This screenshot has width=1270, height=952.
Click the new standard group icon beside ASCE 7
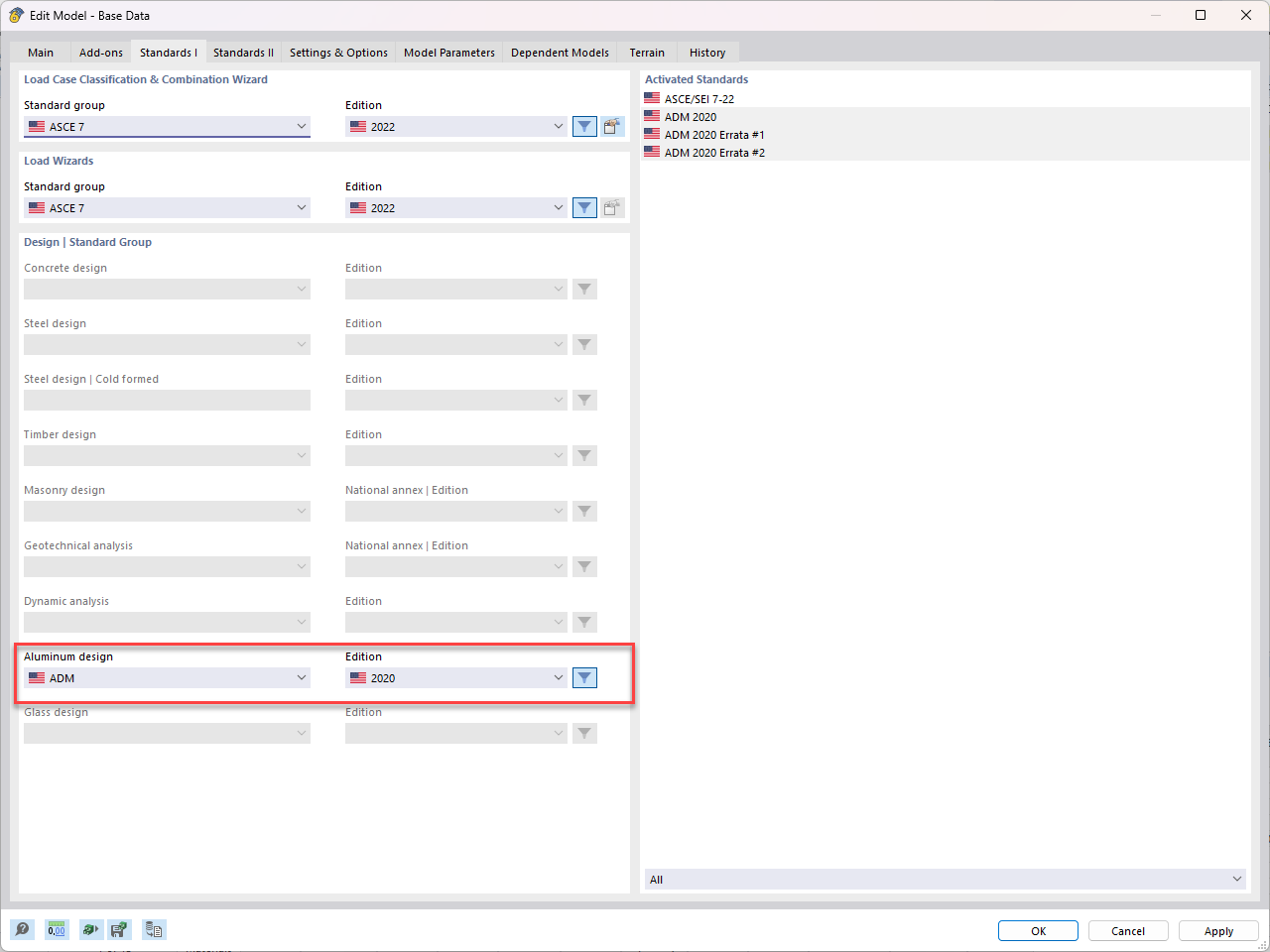click(612, 126)
